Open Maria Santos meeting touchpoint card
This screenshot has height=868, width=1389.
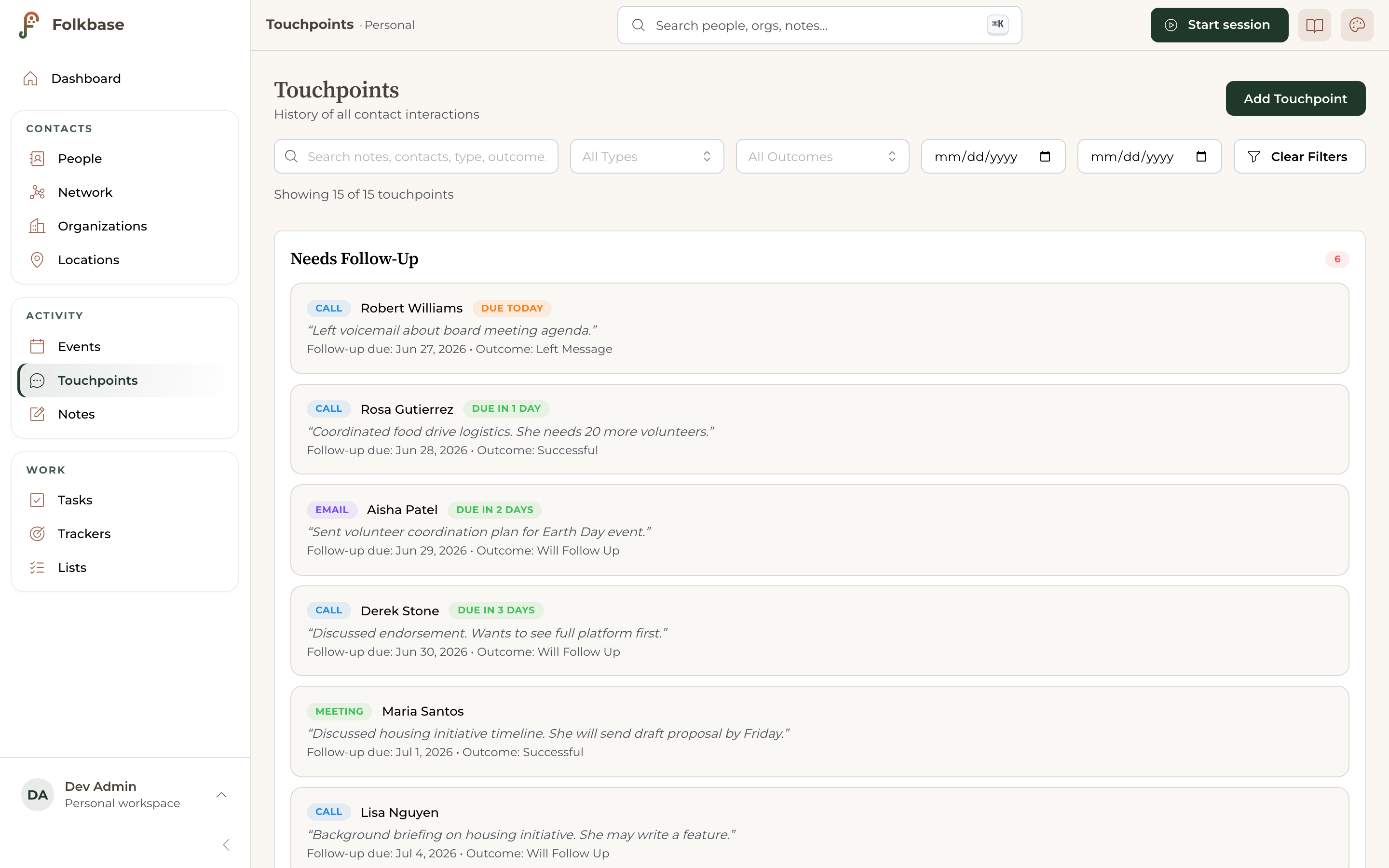819,732
